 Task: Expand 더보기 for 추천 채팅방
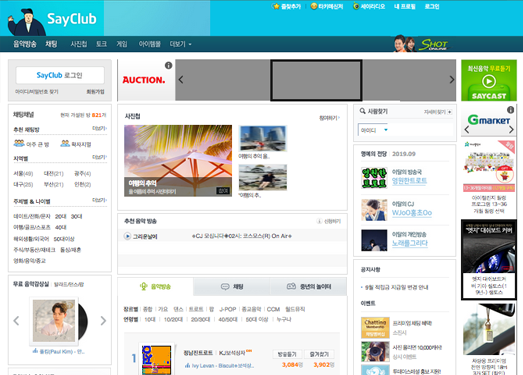[99, 128]
